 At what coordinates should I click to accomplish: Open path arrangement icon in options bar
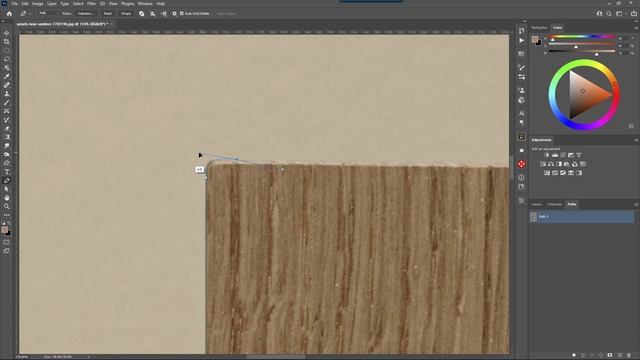pyautogui.click(x=164, y=13)
